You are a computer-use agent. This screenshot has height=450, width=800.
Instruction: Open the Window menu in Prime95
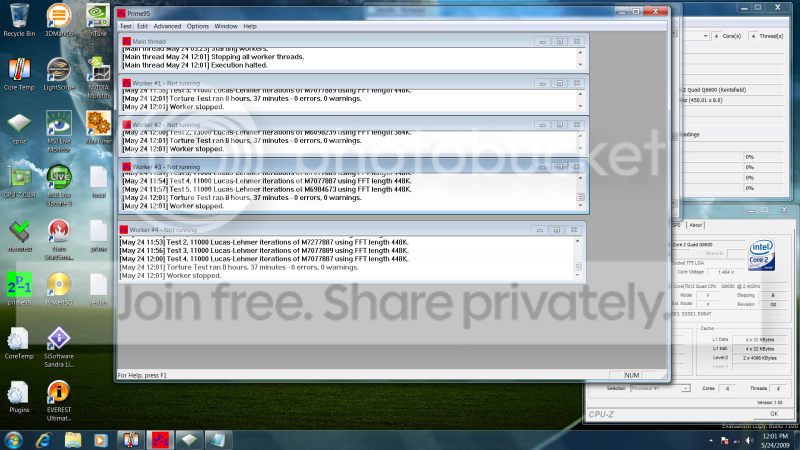point(226,26)
